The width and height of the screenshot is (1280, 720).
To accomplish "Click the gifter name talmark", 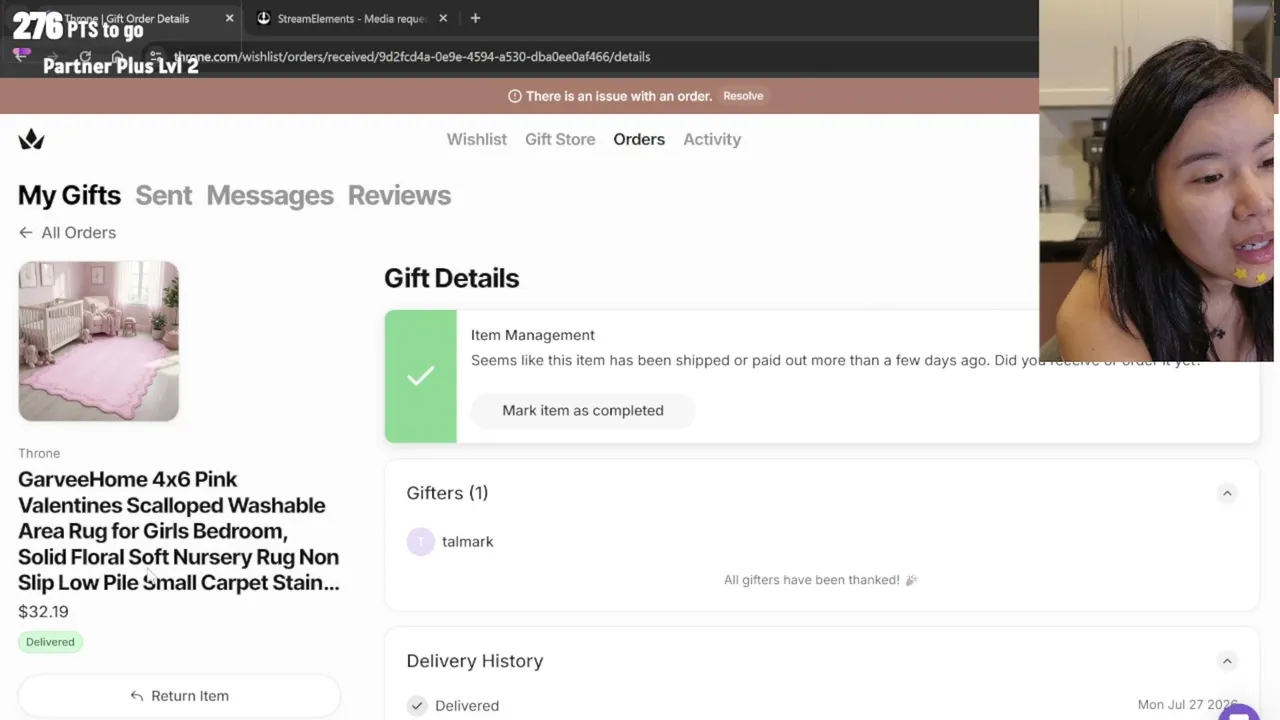I will click(468, 541).
